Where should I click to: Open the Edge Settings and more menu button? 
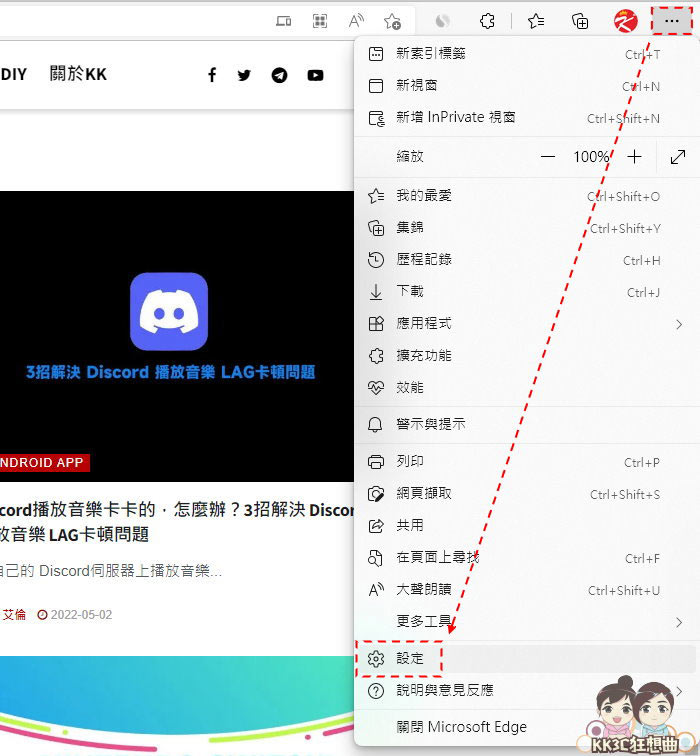coord(672,21)
